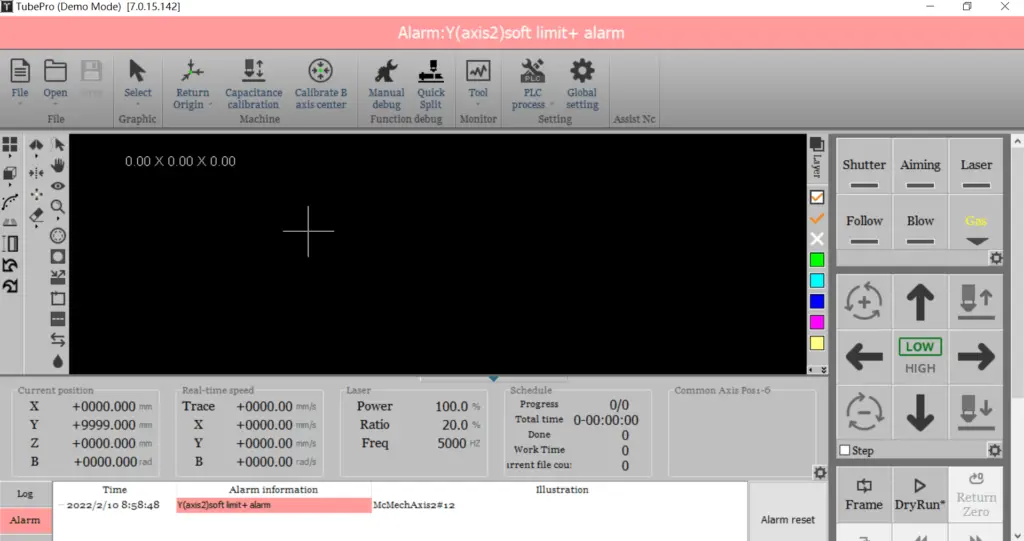Select the green layer color swatch

tap(817, 260)
